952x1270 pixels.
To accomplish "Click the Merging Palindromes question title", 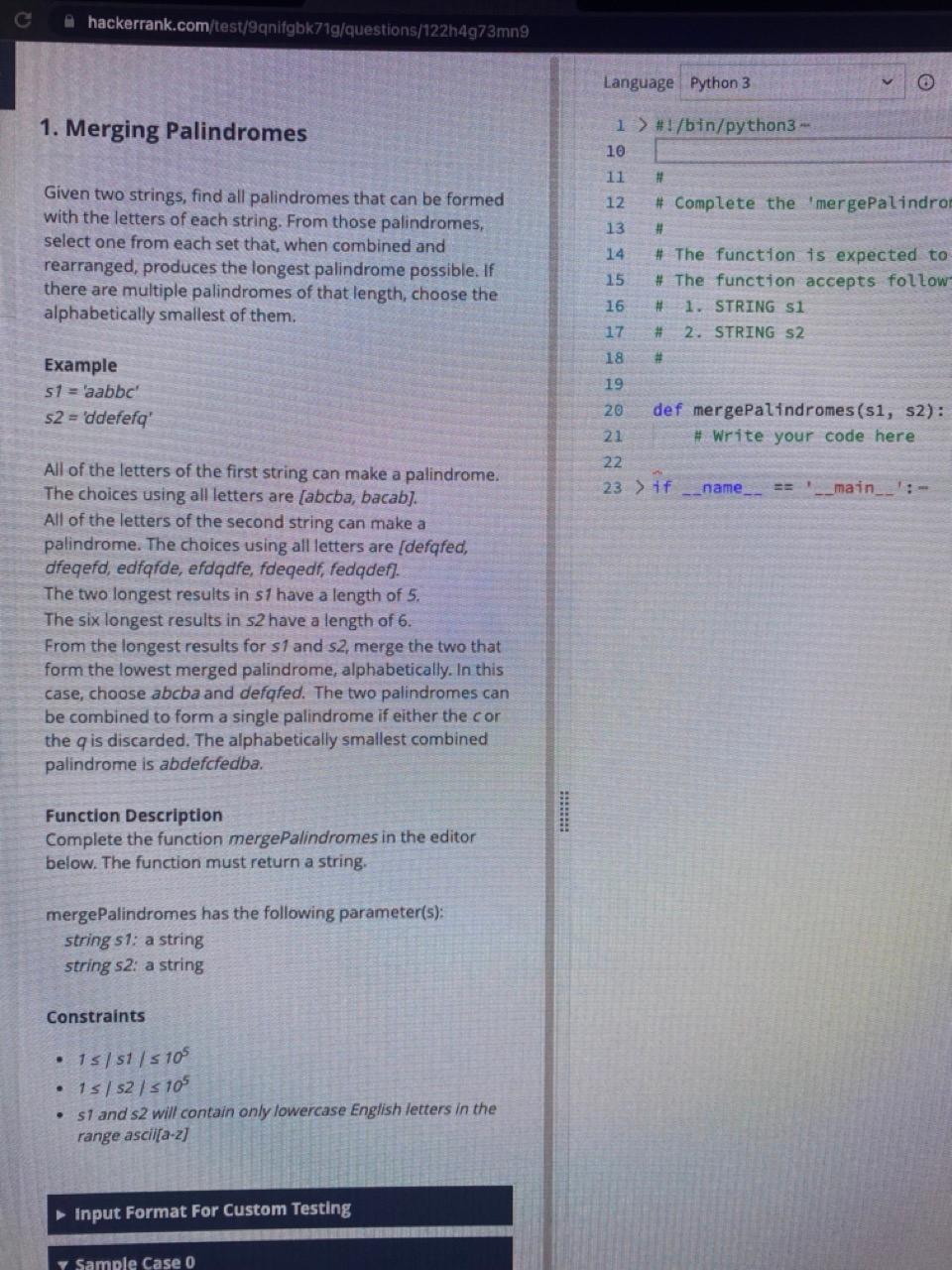I will point(173,130).
